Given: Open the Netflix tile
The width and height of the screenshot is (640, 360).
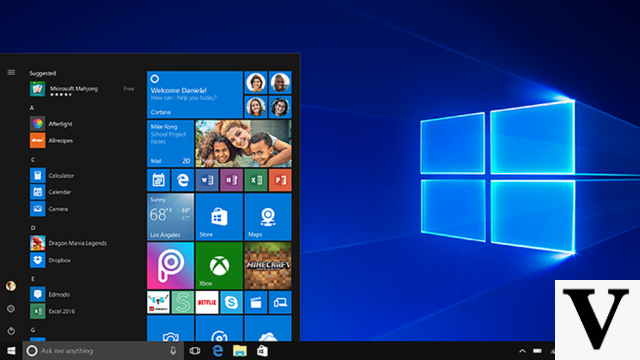Looking at the screenshot, I should click(207, 302).
